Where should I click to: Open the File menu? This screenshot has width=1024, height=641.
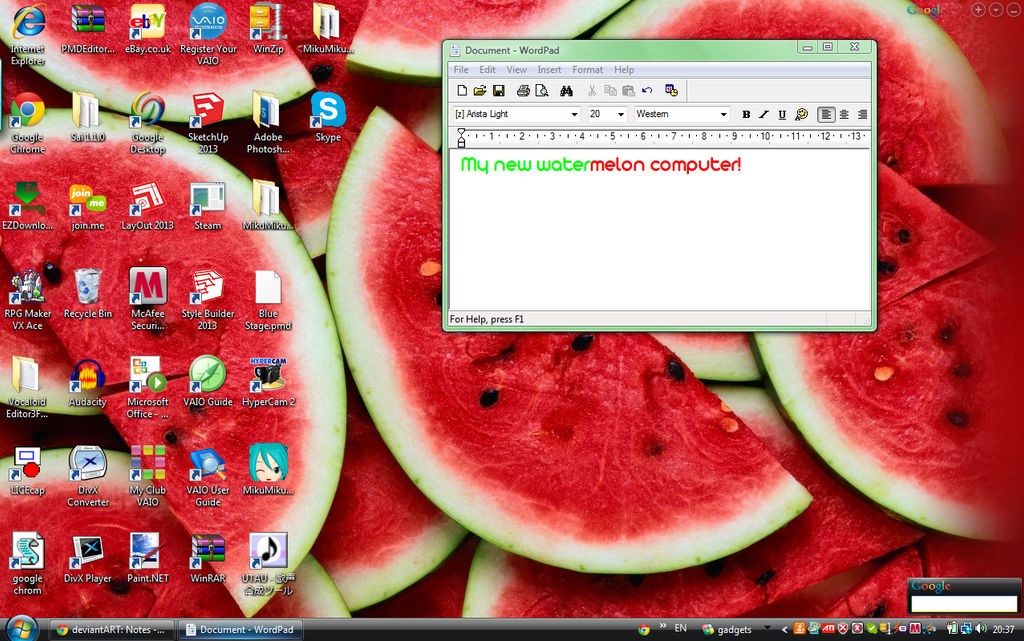pos(460,70)
